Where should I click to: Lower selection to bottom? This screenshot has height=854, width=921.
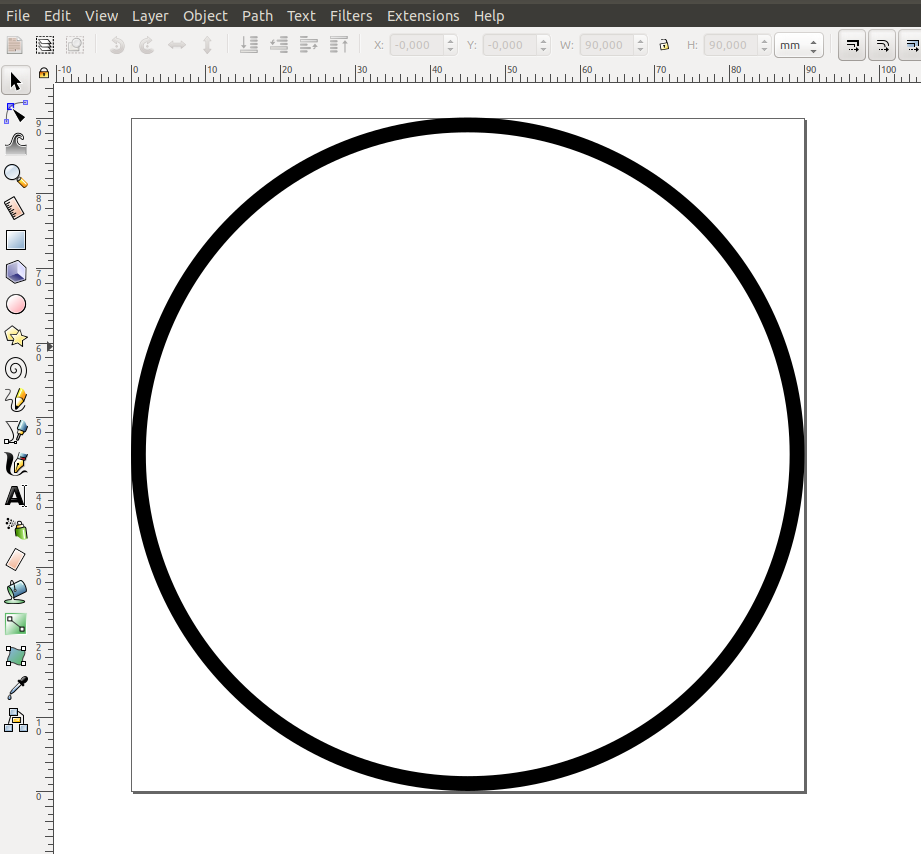point(249,45)
